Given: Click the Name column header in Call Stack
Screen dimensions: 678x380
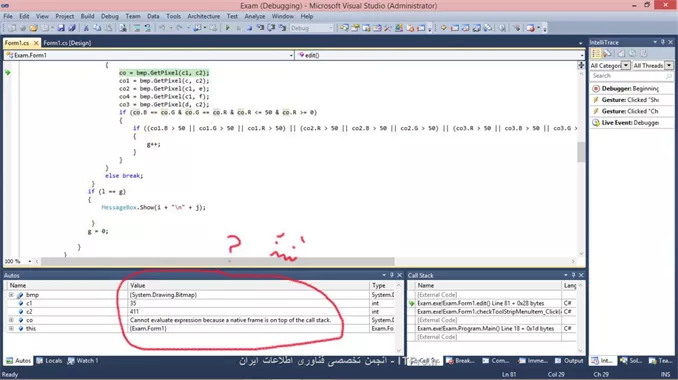Looking at the screenshot, I should [488, 286].
